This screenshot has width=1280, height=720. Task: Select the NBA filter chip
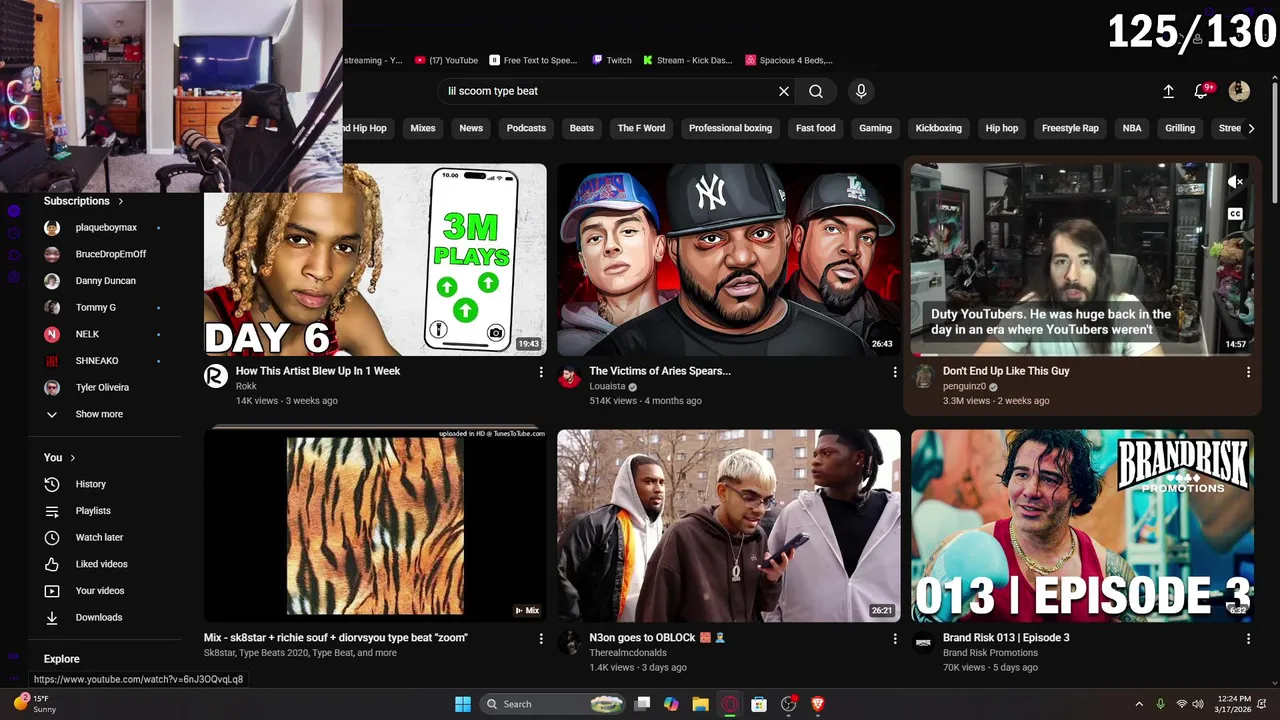[1132, 128]
